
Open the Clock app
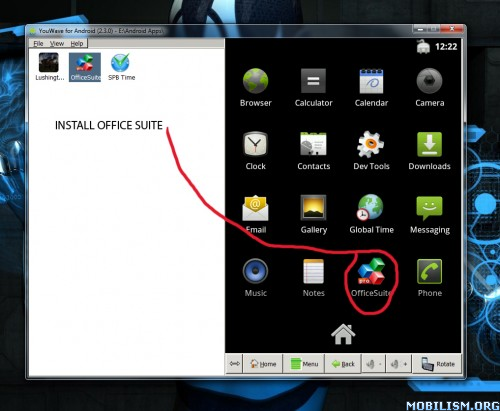point(256,151)
